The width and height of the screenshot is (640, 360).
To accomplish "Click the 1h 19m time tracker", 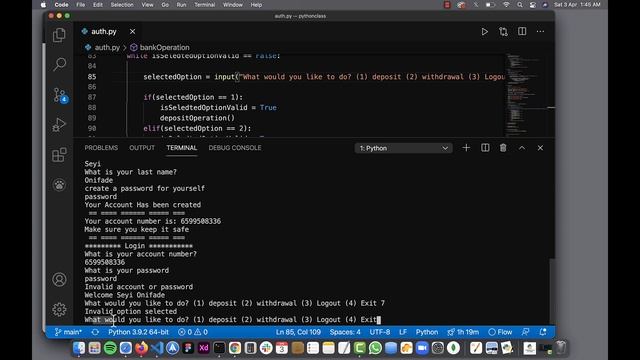I will tap(463, 332).
